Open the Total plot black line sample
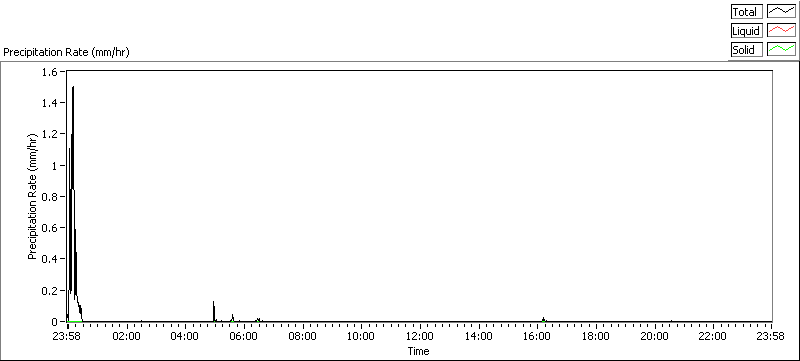This screenshot has height=361, width=800. click(x=782, y=12)
